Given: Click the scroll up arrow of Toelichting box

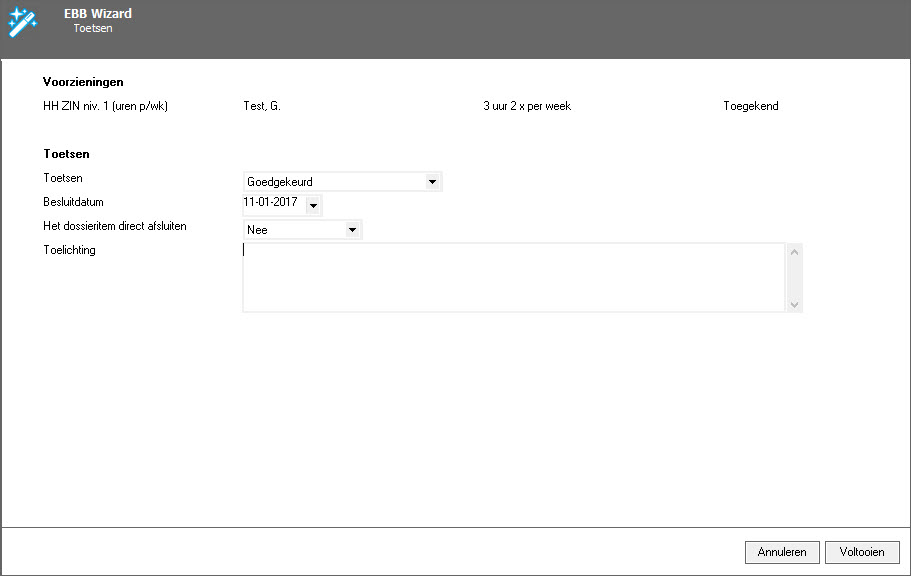Looking at the screenshot, I should [795, 252].
